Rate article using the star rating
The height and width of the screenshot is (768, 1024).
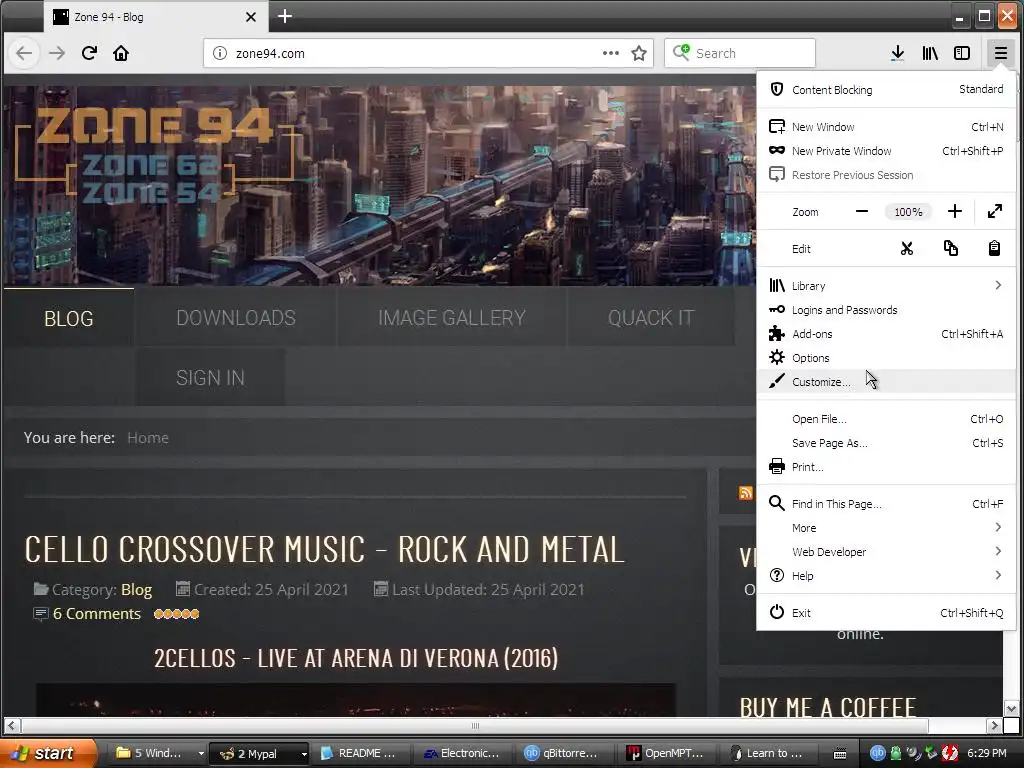pyautogui.click(x=176, y=614)
